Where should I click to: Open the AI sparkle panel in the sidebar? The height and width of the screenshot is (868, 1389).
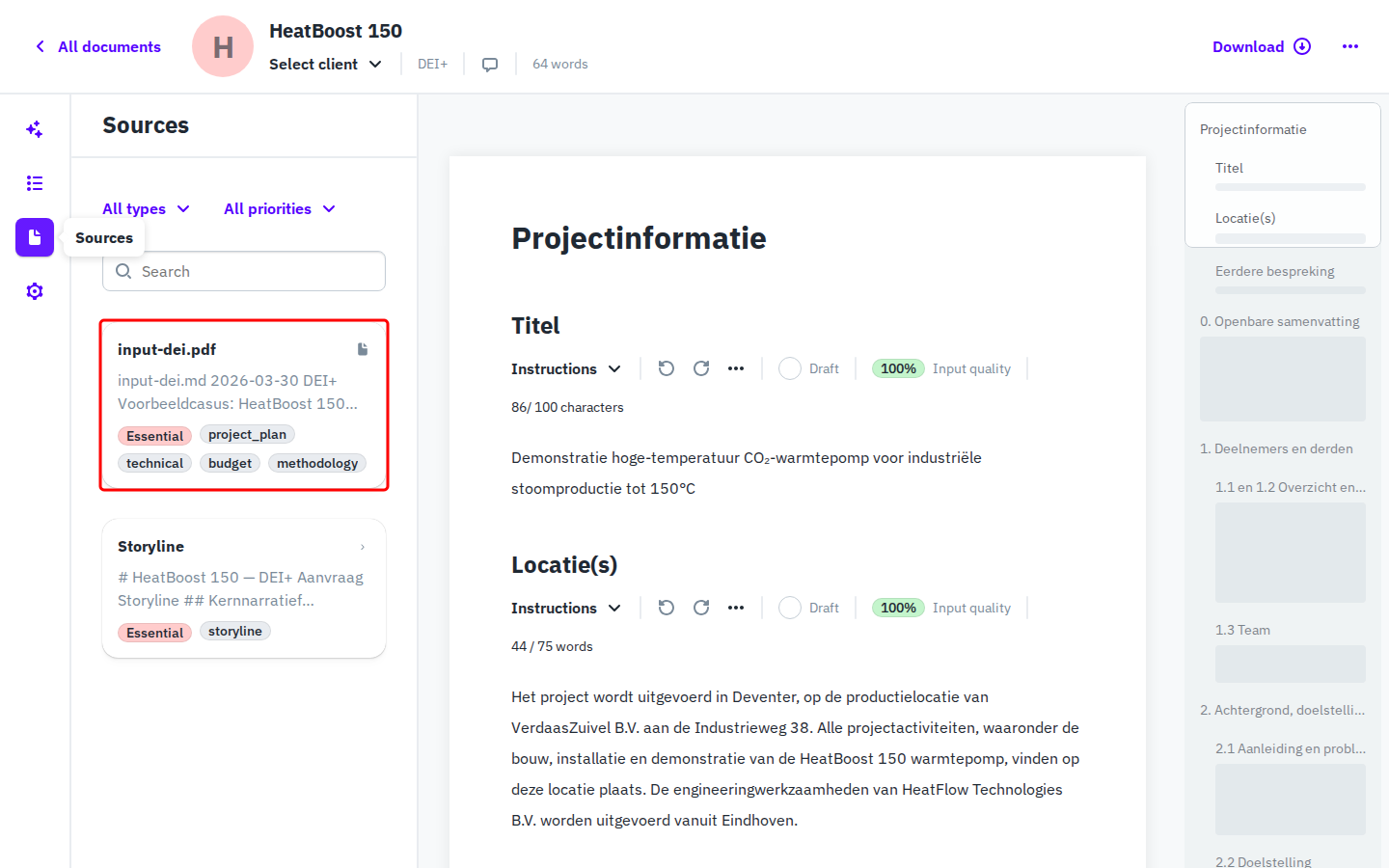coord(35,129)
